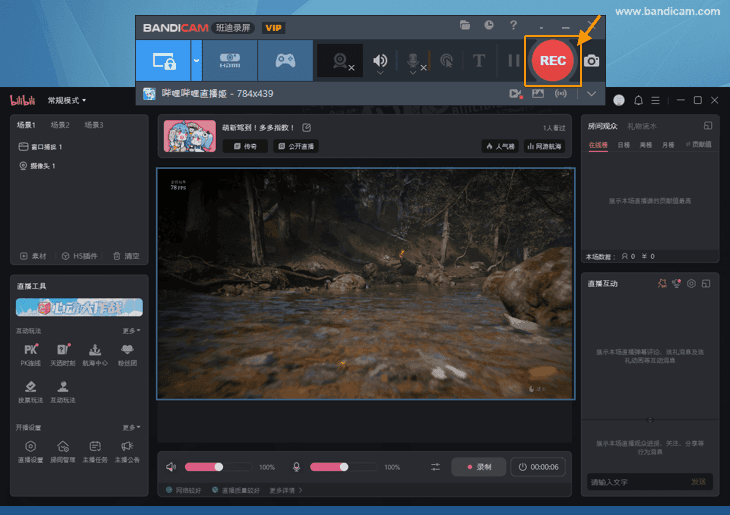The width and height of the screenshot is (730, 515).
Task: Open the bilibili notification bell
Action: click(x=639, y=100)
